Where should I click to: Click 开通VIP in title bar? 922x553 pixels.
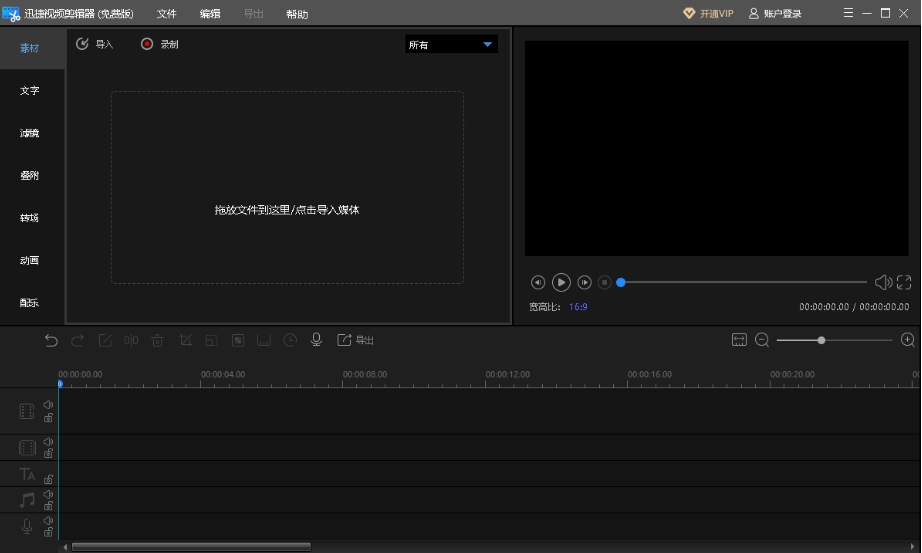pyautogui.click(x=708, y=13)
